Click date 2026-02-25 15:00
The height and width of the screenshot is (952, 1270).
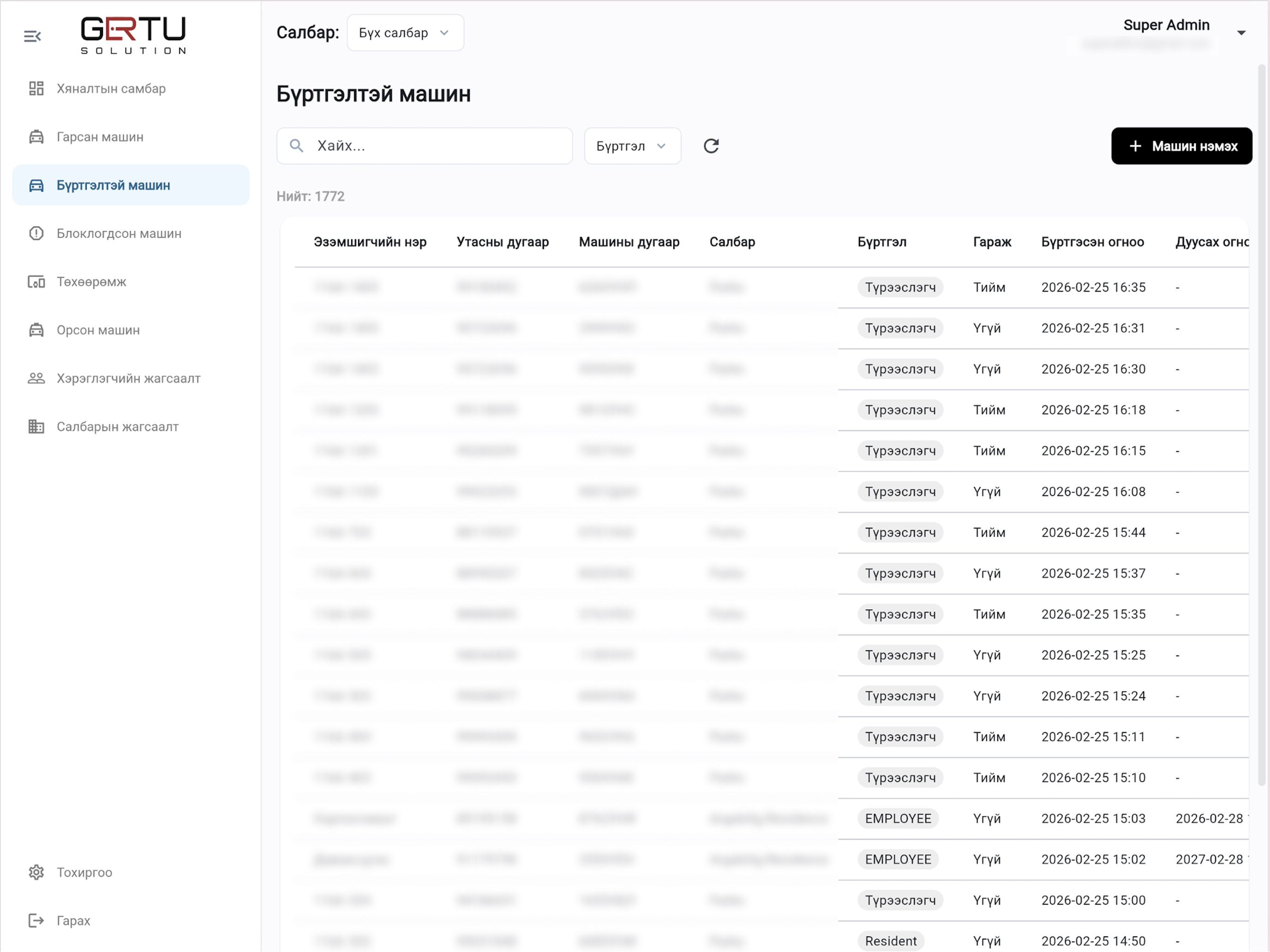1093,900
